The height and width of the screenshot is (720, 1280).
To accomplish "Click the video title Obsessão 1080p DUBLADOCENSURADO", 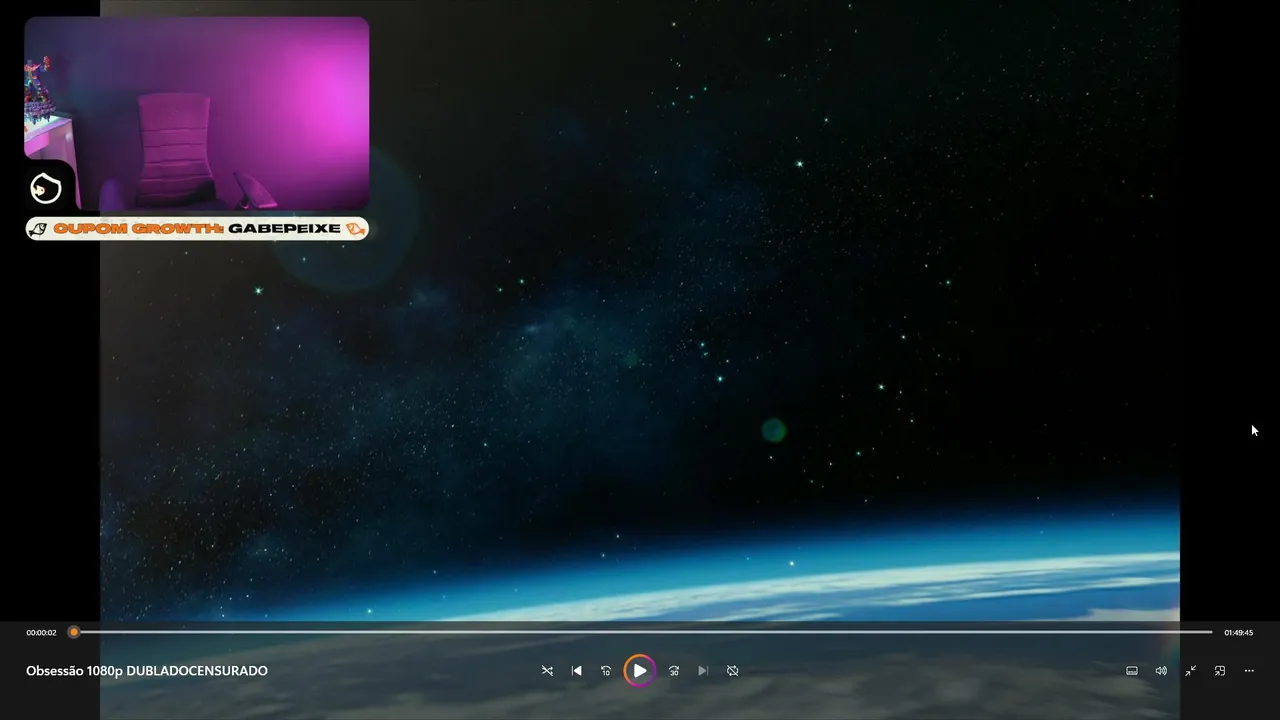I will pos(147,671).
